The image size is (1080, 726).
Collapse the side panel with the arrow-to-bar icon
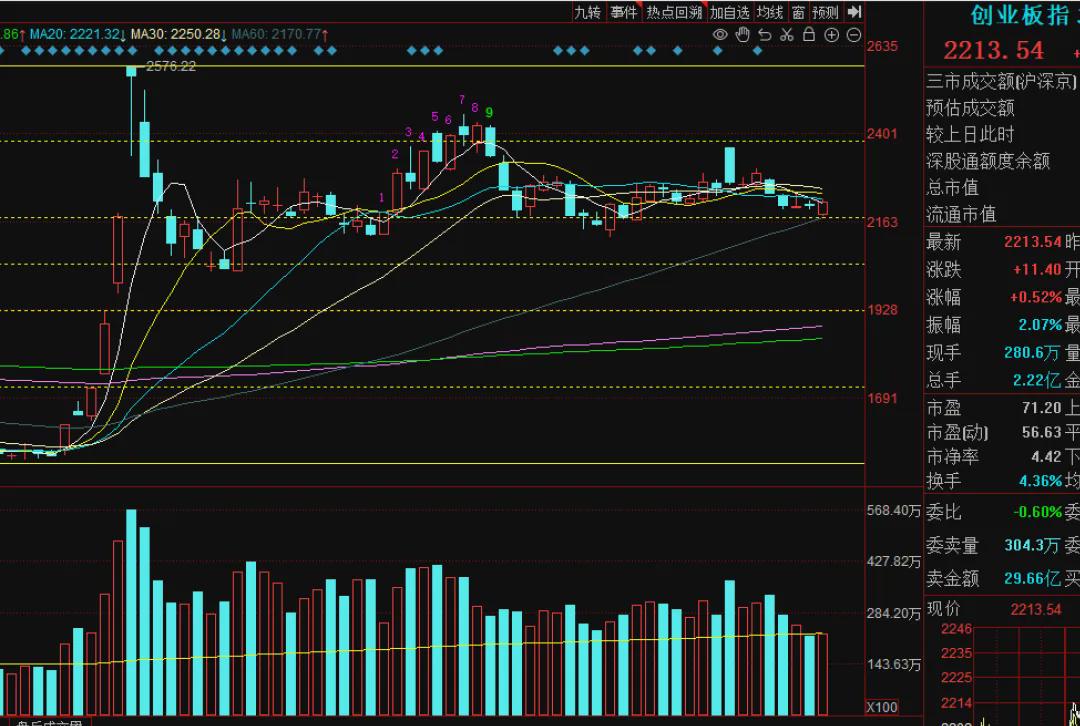tap(854, 12)
